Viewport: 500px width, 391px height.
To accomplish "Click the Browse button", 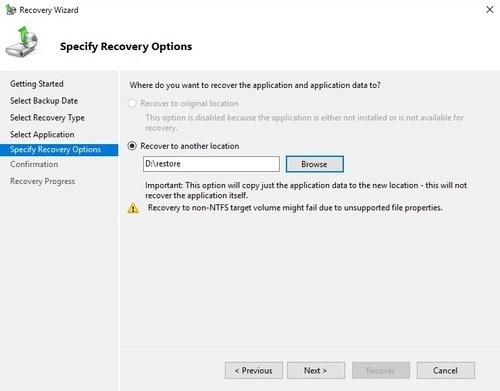I will click(314, 164).
